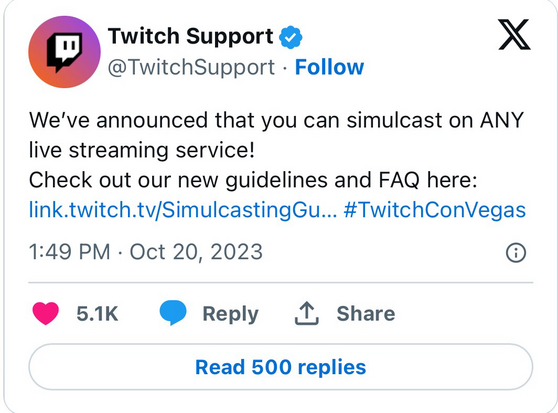Click the tweet text about simulcasting
The height and width of the screenshot is (413, 558).
point(276,135)
